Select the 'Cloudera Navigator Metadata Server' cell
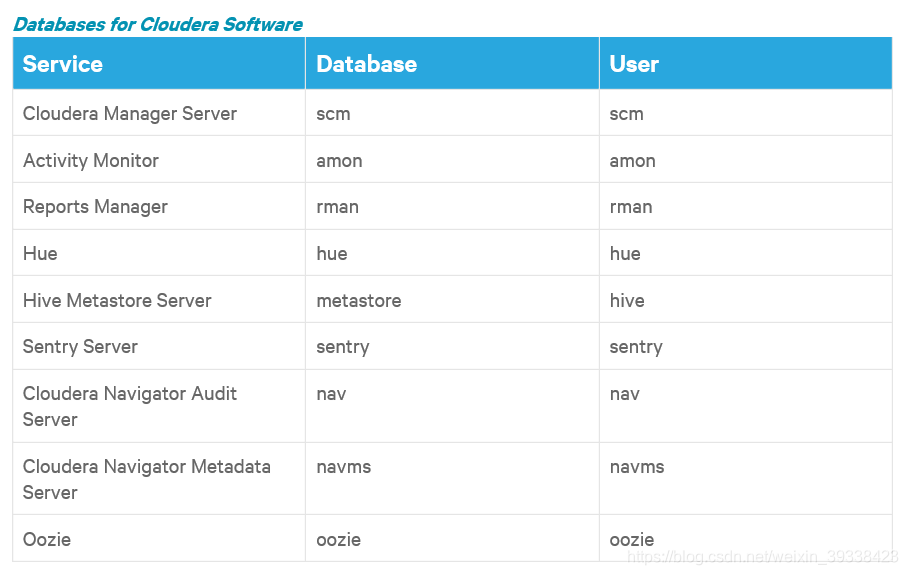The height and width of the screenshot is (575, 908). [159, 479]
